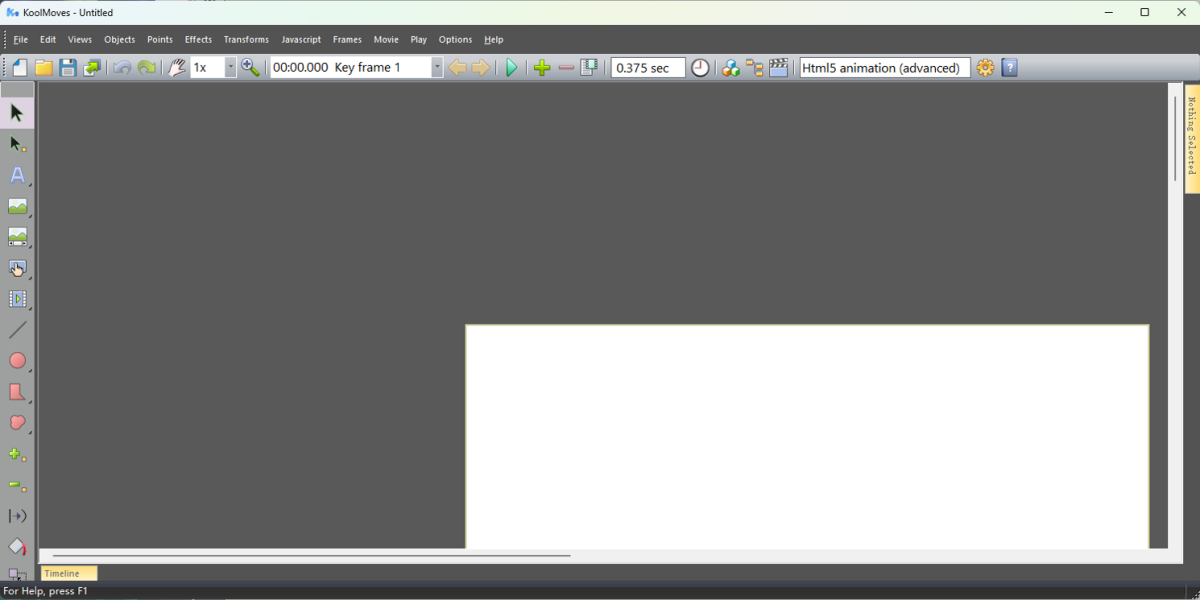Viewport: 1200px width, 600px height.
Task: Click the clapperboard movie icon
Action: pos(778,68)
